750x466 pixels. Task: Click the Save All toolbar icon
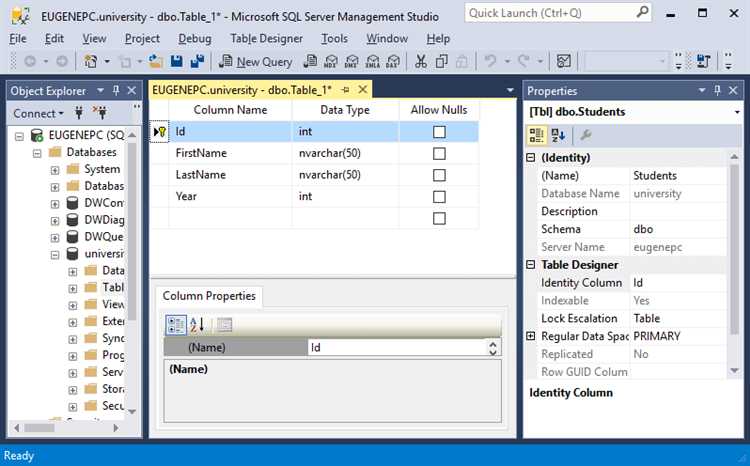click(194, 62)
